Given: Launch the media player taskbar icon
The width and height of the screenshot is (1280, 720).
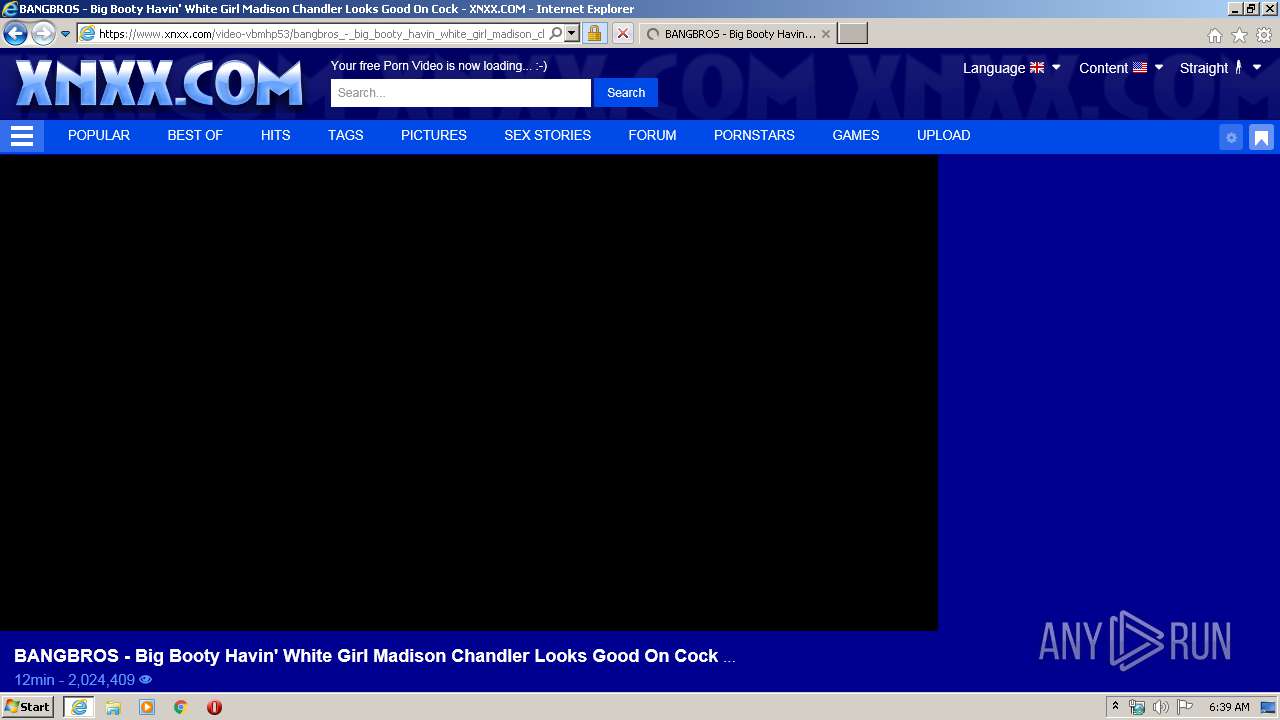Looking at the screenshot, I should coord(147,707).
